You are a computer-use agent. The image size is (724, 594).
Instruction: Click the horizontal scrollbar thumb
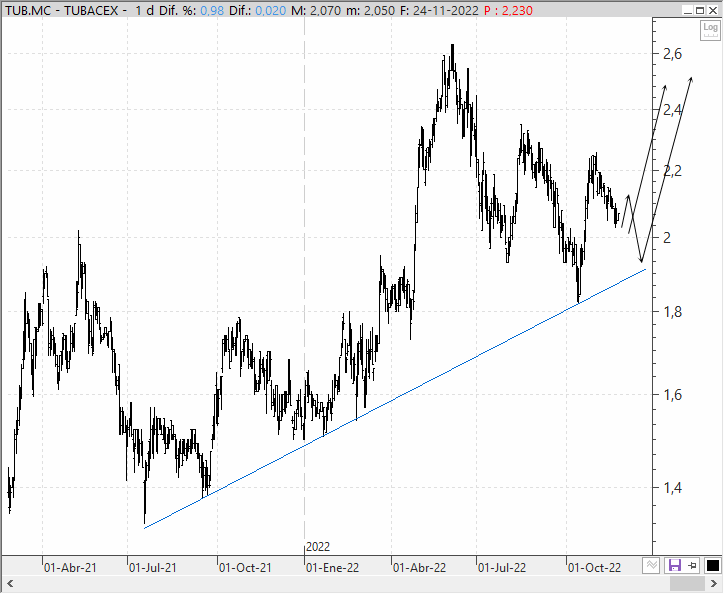688,583
